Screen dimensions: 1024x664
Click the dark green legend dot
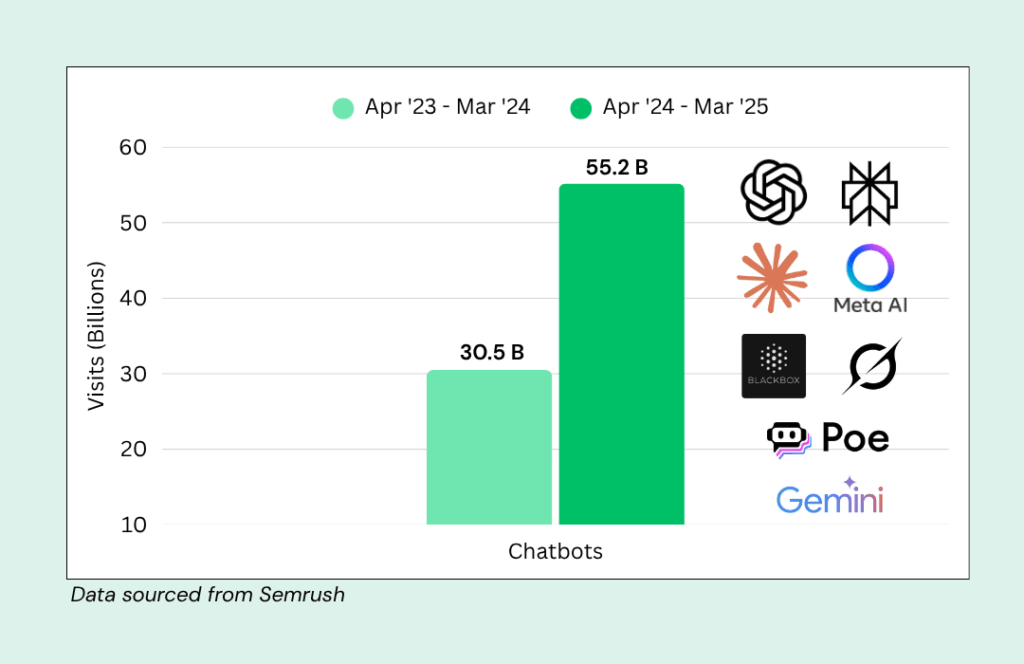click(581, 108)
